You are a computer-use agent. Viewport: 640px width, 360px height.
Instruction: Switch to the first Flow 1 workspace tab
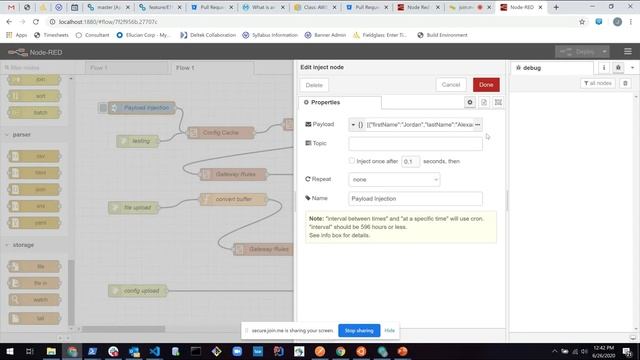tap(127, 68)
